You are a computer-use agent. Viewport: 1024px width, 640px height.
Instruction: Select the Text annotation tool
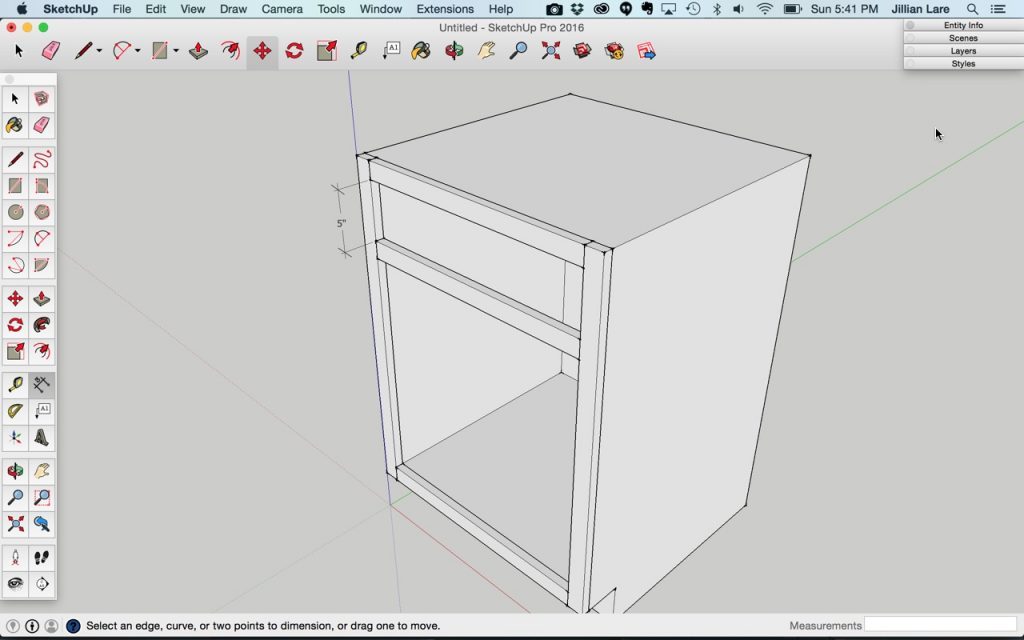coord(391,50)
